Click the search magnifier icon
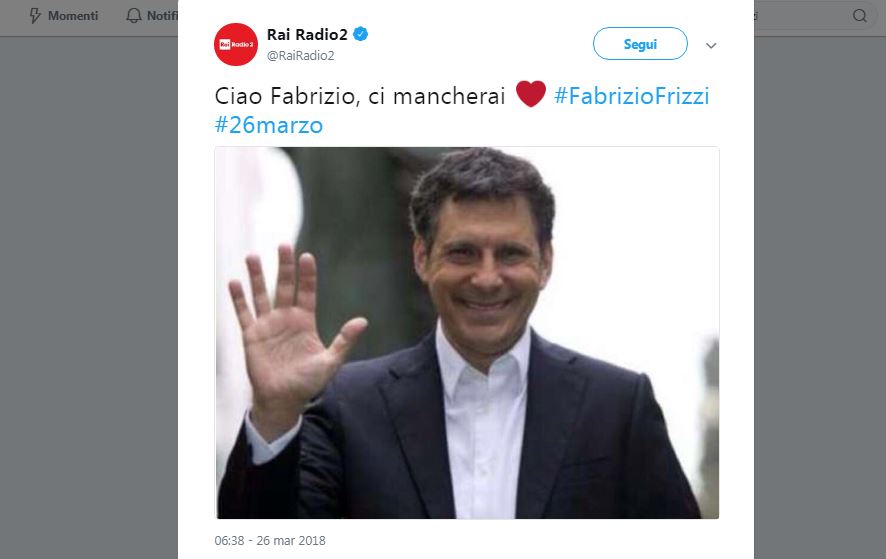 859,16
